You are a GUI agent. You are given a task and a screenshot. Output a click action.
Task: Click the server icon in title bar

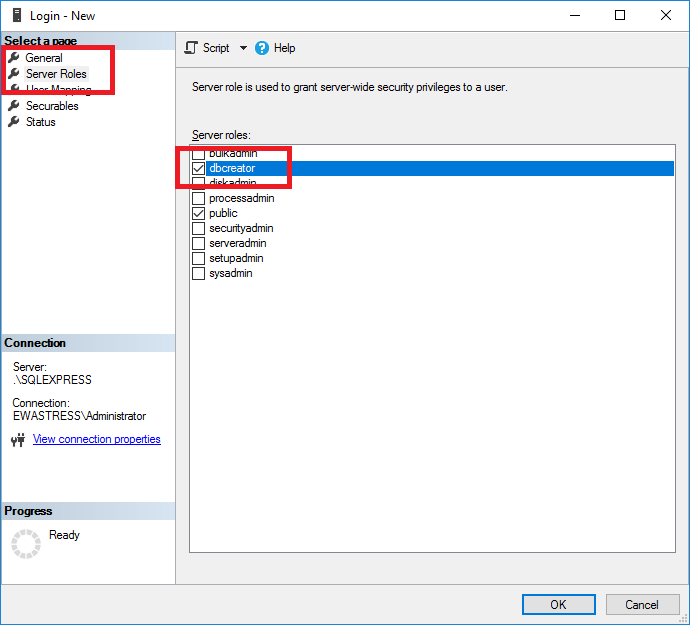pyautogui.click(x=15, y=15)
